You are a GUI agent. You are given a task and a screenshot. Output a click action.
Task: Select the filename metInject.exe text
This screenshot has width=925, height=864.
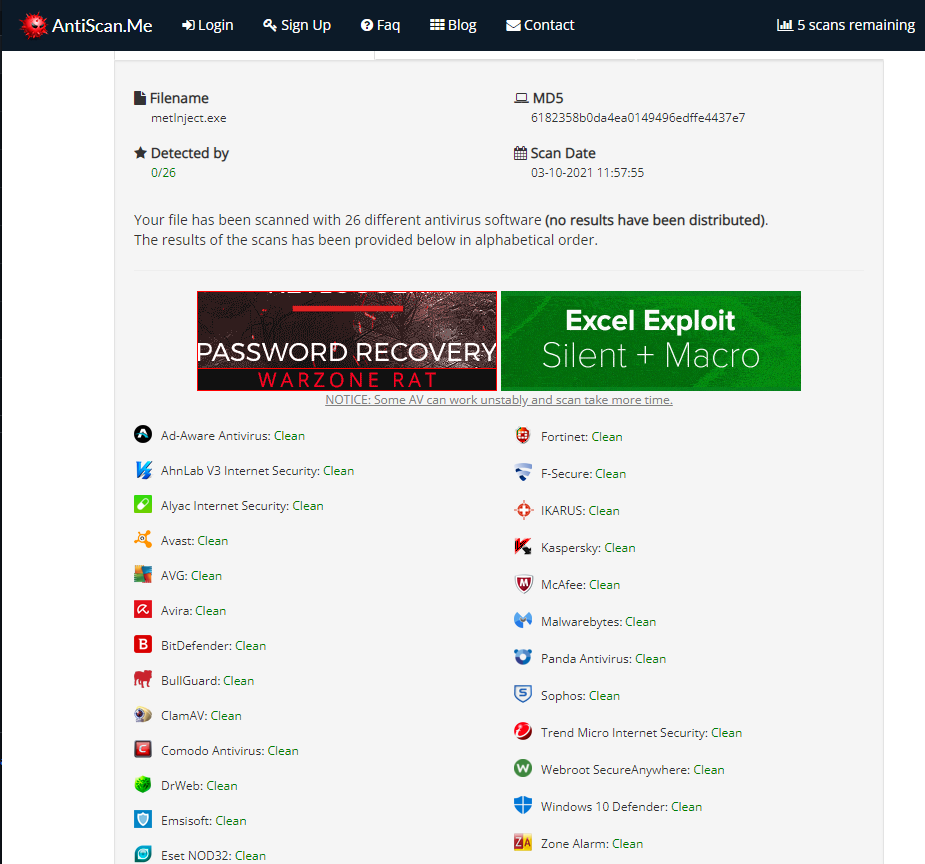coord(189,118)
